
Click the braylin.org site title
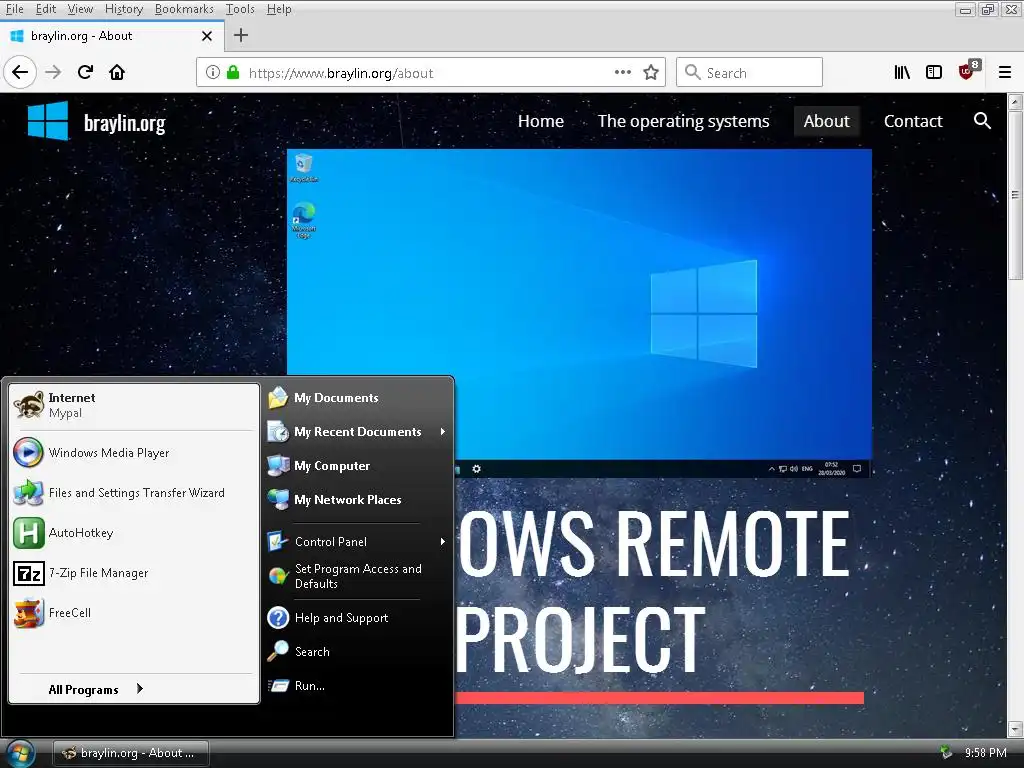(x=124, y=123)
